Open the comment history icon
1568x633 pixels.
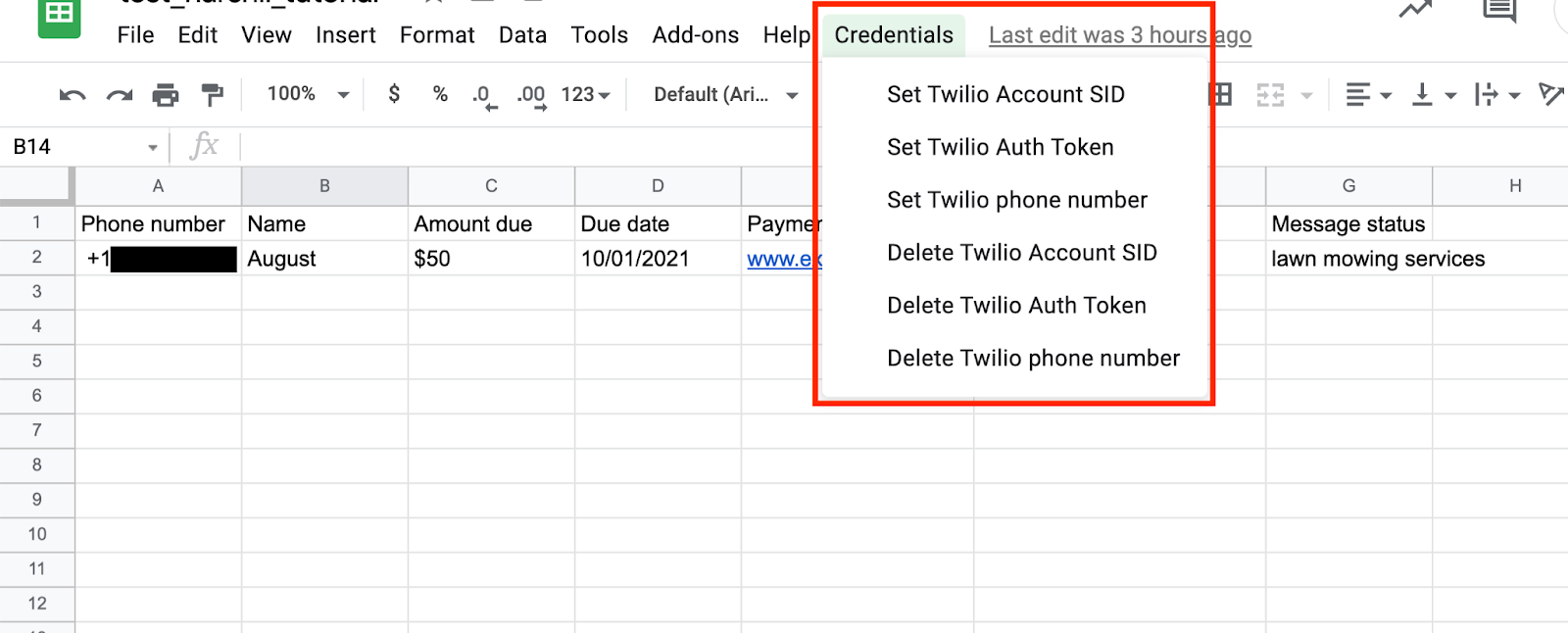[1499, 12]
